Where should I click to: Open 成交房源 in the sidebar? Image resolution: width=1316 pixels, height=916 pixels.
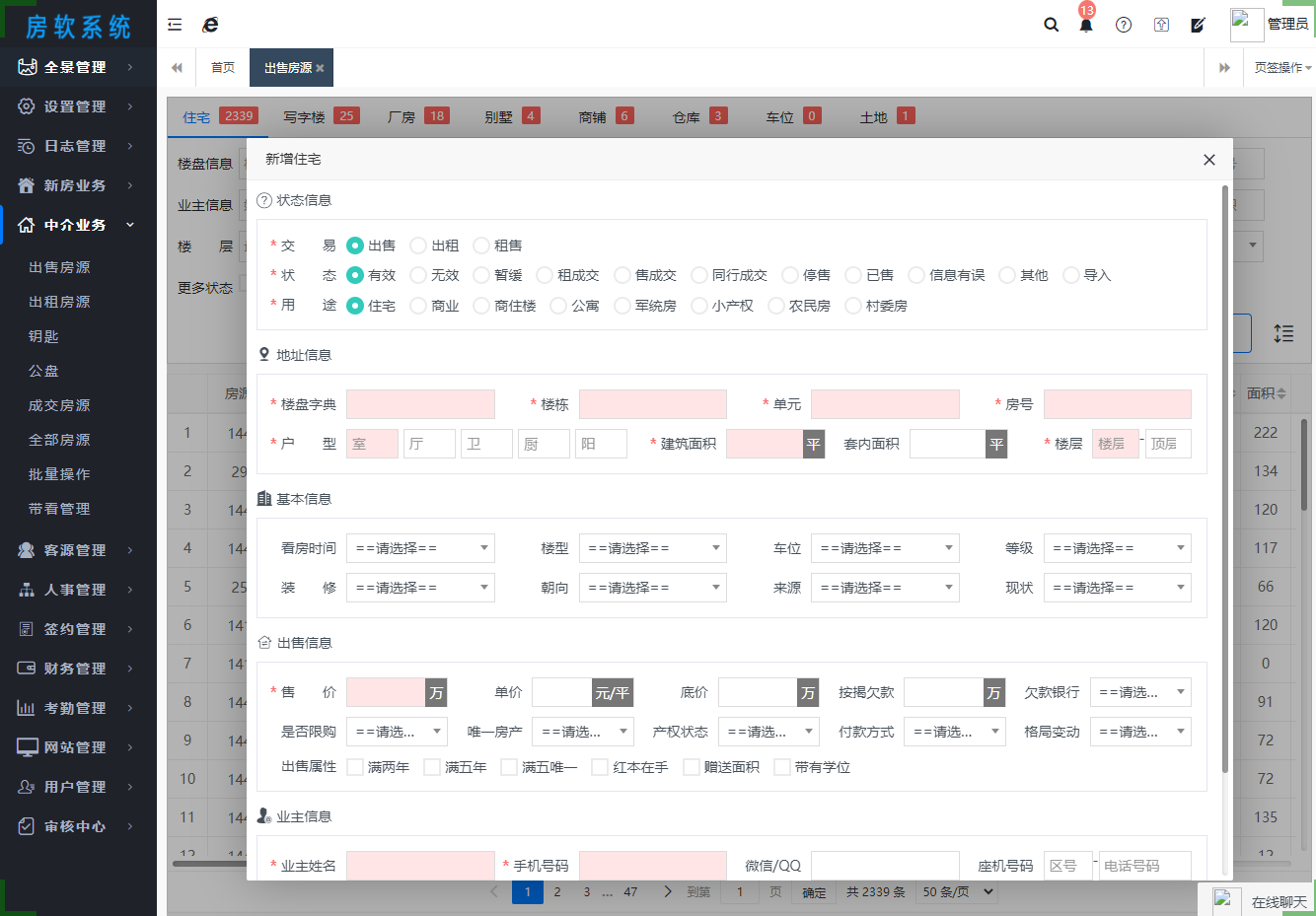(x=59, y=405)
